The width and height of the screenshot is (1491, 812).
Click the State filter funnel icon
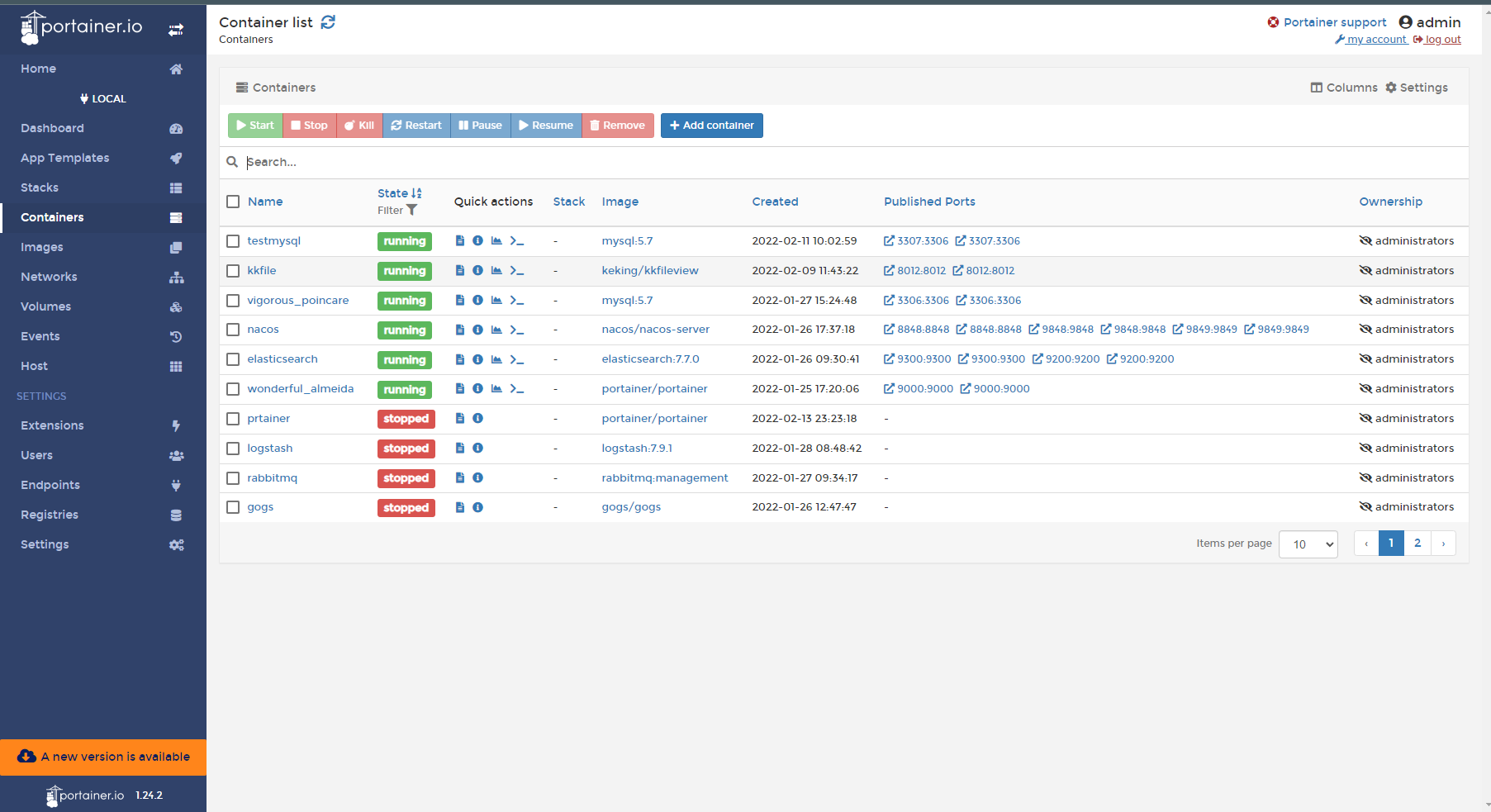click(411, 211)
